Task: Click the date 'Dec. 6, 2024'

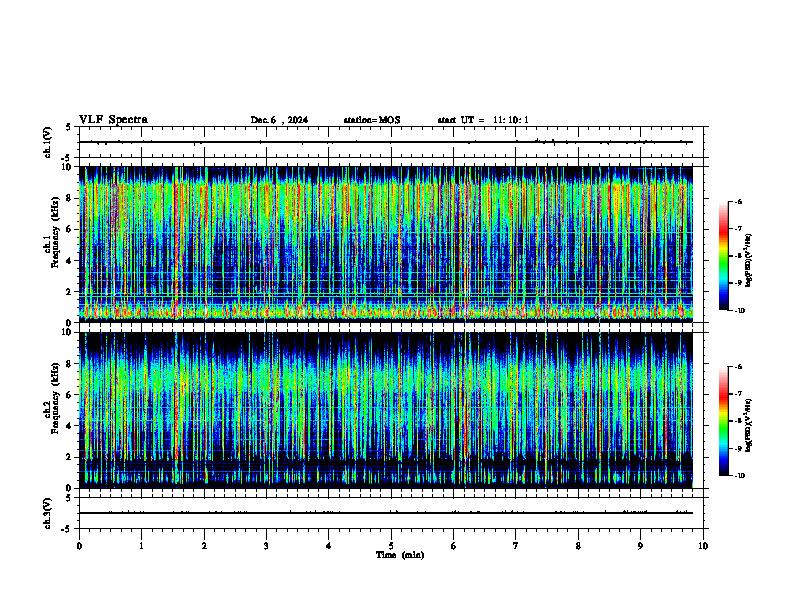Action: tap(279, 120)
